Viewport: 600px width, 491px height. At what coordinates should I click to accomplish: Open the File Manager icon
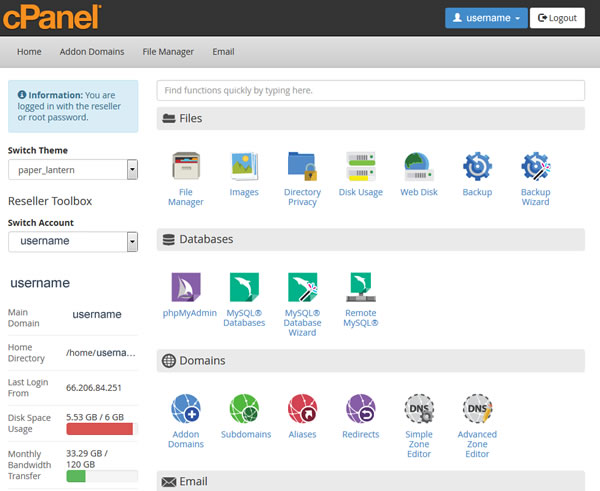(185, 167)
